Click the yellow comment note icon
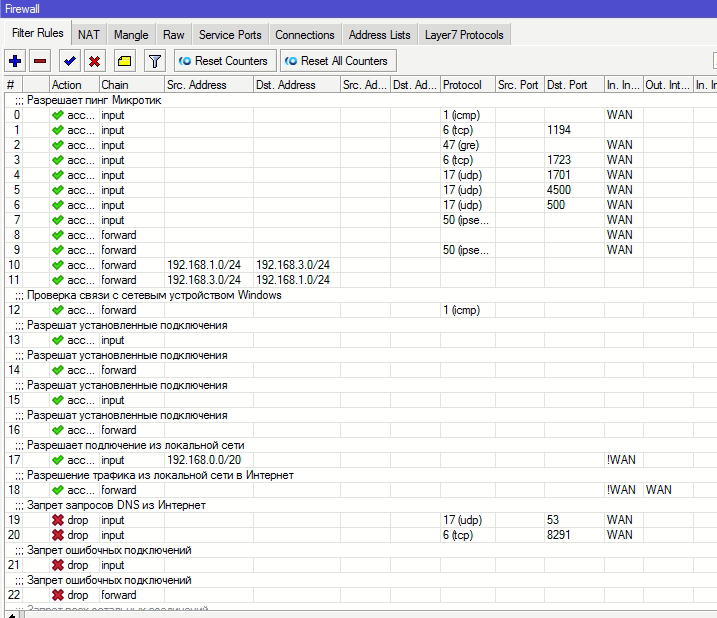Viewport: 717px width, 618px height. click(124, 61)
